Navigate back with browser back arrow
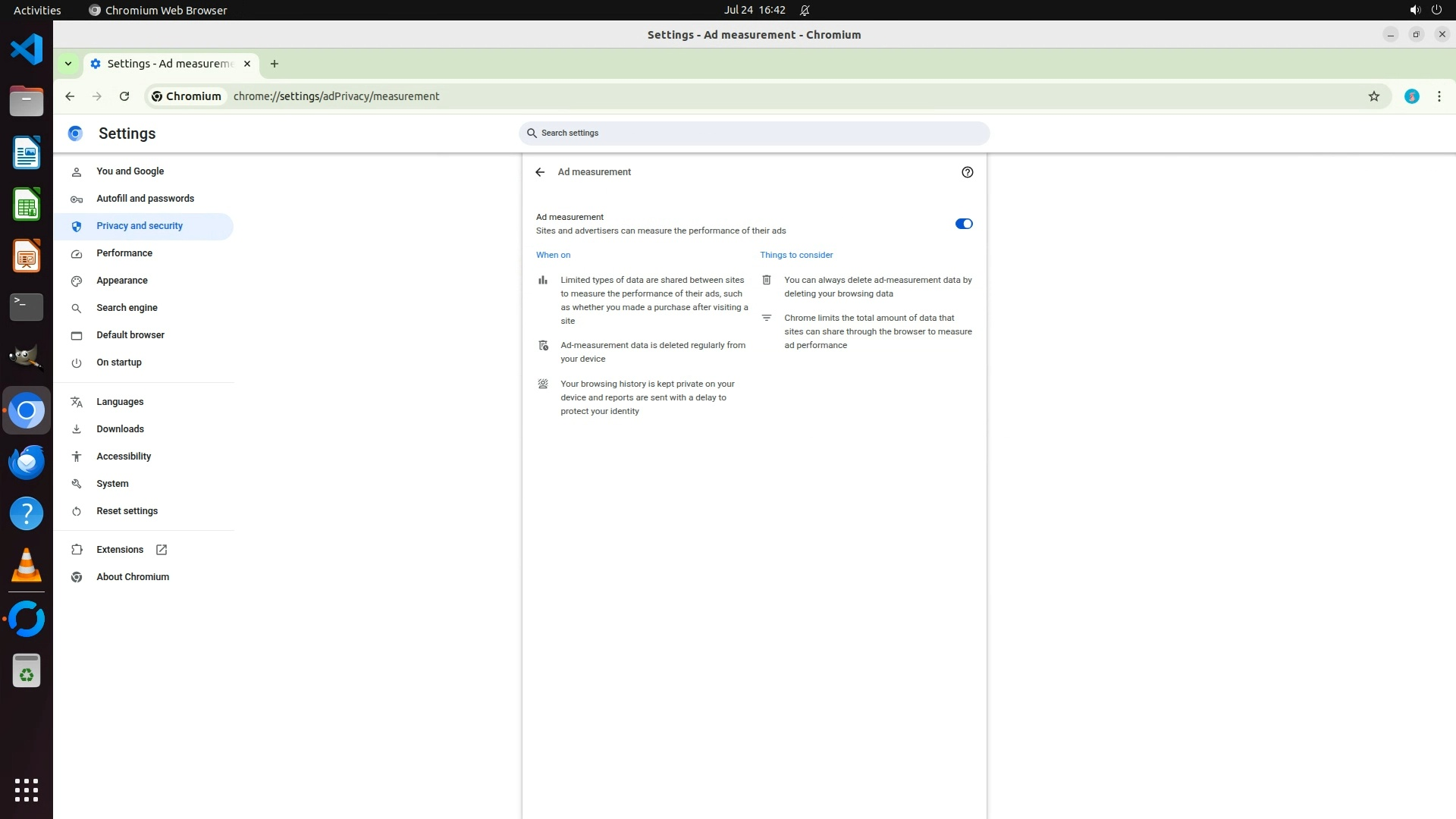This screenshot has width=1456, height=819. click(x=70, y=96)
